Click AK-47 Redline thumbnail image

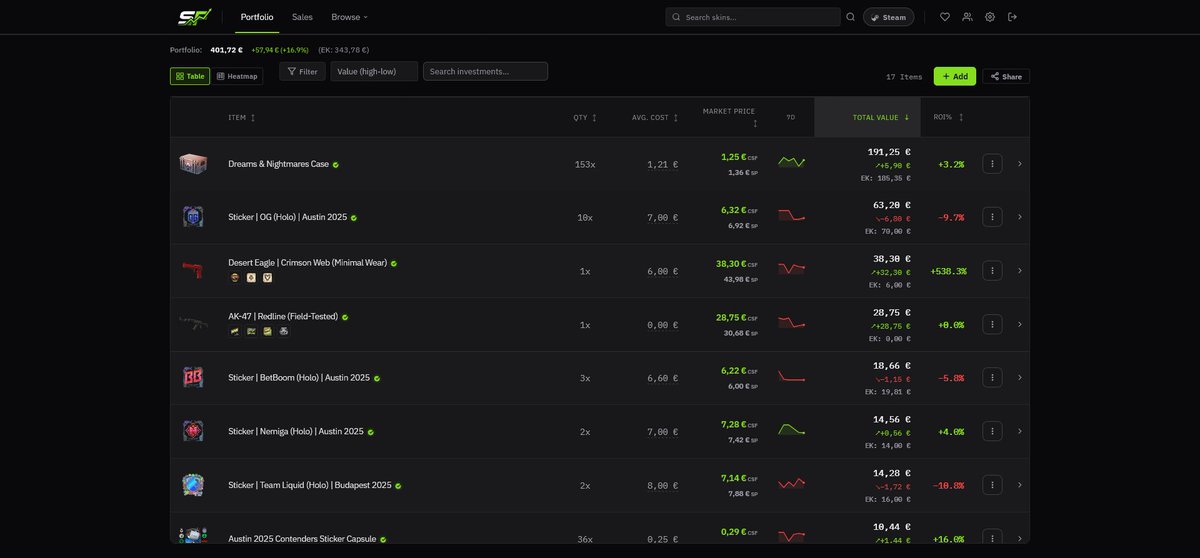[x=193, y=324]
